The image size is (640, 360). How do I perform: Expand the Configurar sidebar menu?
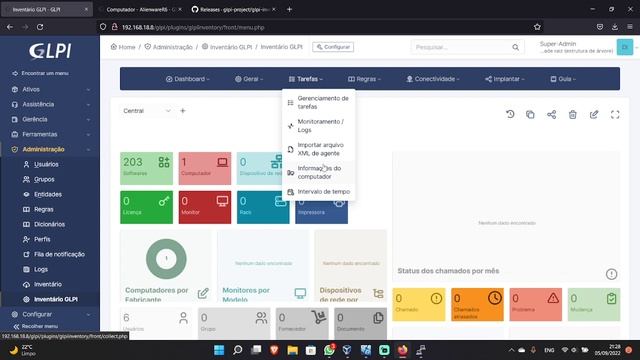point(50,314)
